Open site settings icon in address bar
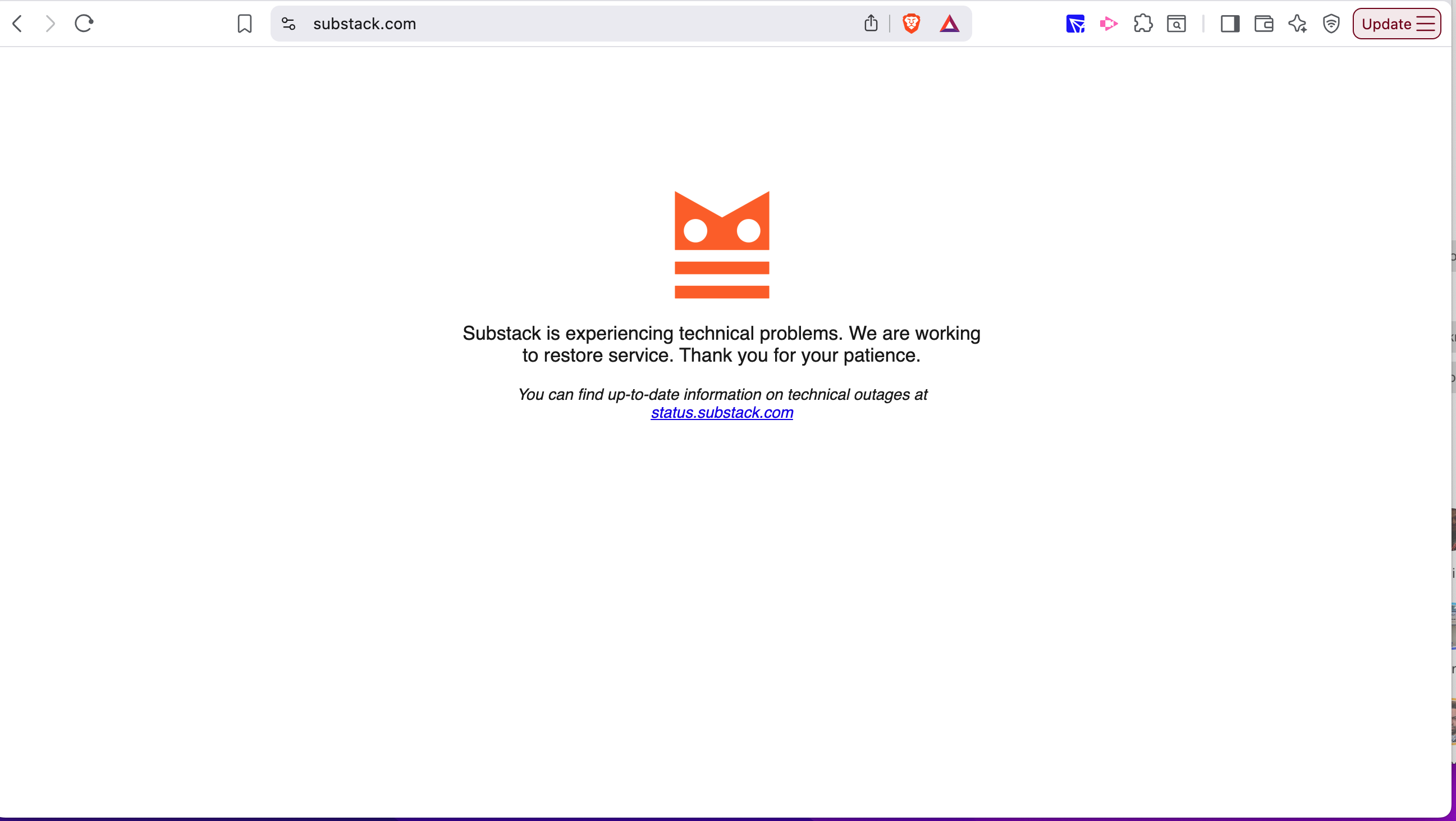Viewport: 1456px width, 821px height. (x=289, y=24)
